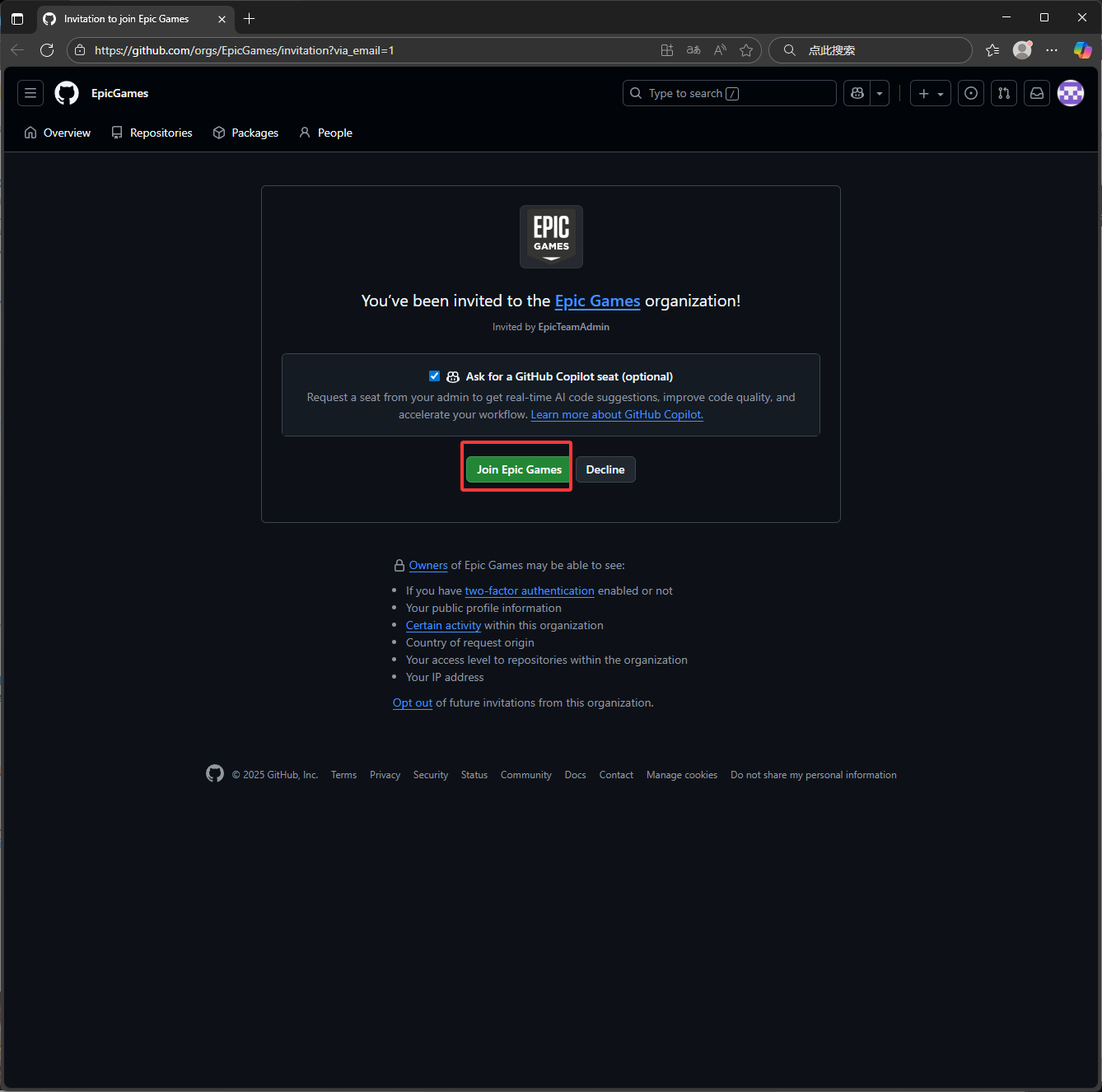Open the Community footer link

tap(526, 775)
